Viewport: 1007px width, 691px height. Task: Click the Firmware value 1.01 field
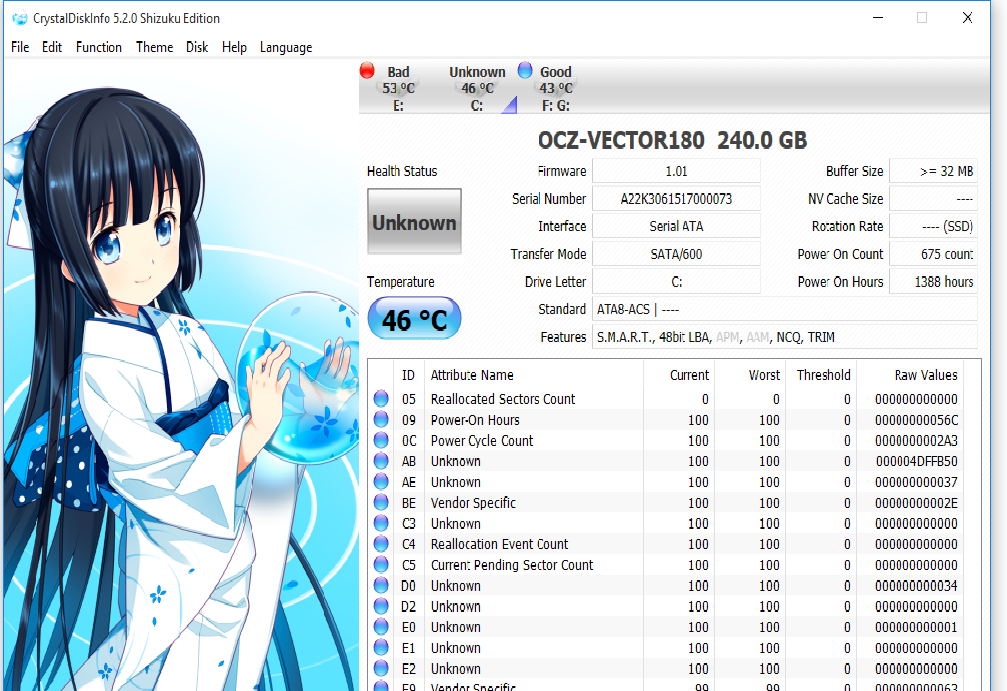pos(676,171)
